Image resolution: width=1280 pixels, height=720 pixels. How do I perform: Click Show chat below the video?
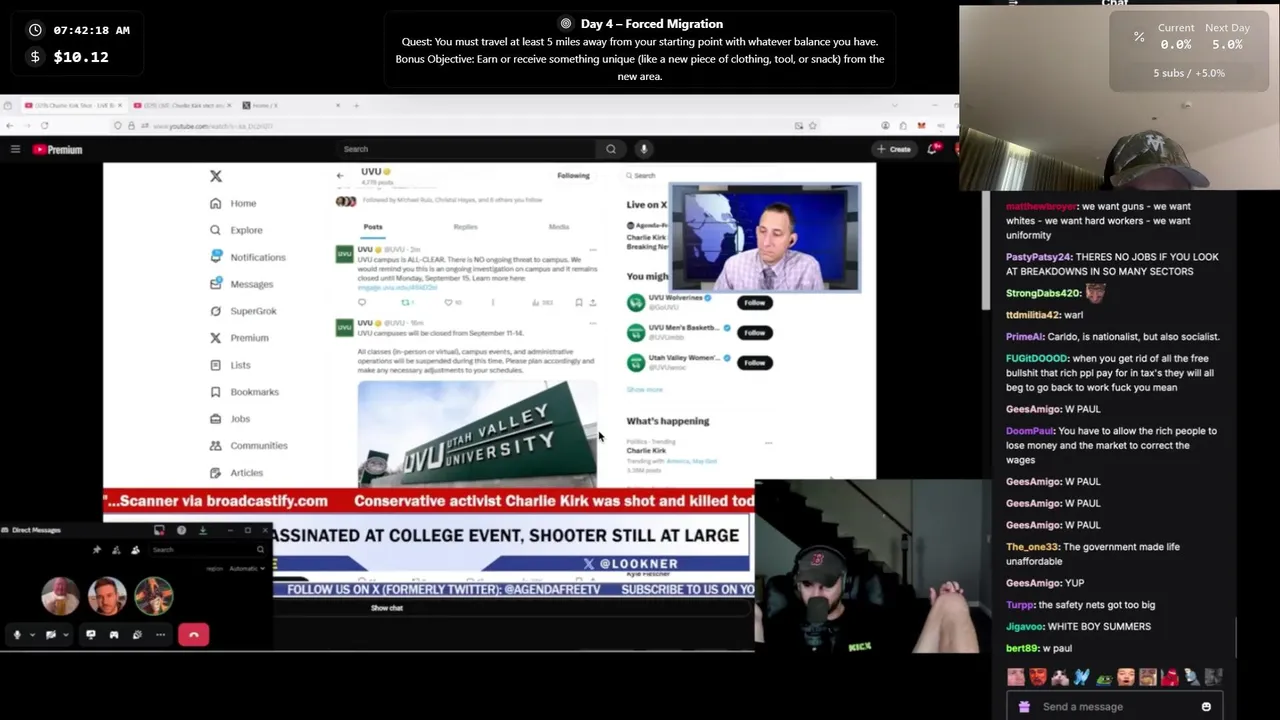387,608
